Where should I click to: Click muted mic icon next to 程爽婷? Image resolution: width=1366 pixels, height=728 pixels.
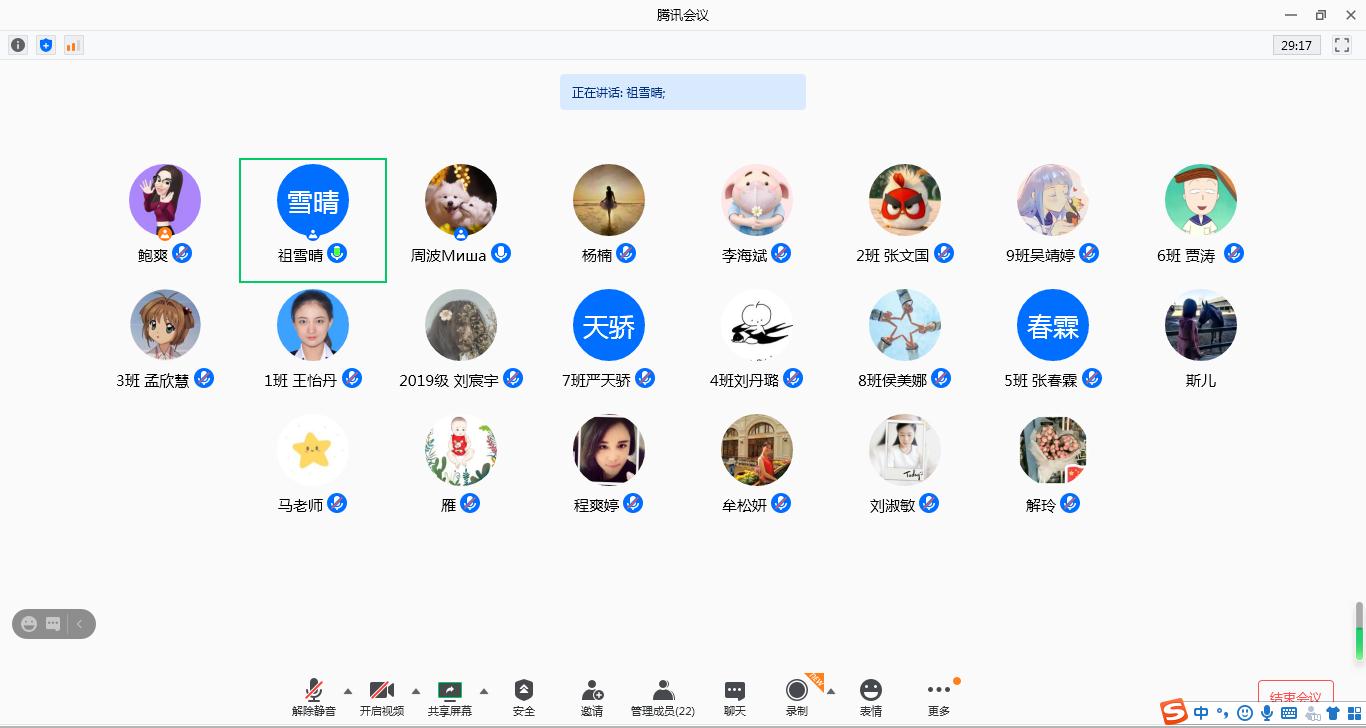click(x=634, y=504)
